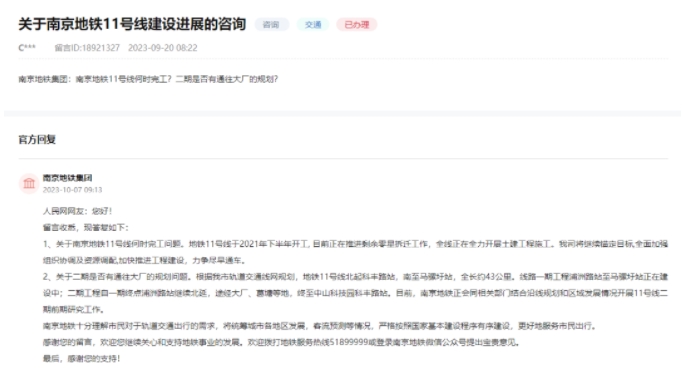Screen dimensions: 694x384
Task: Click the reply timestamp 2023-10-07 09:13
Action: pyautogui.click(x=73, y=190)
